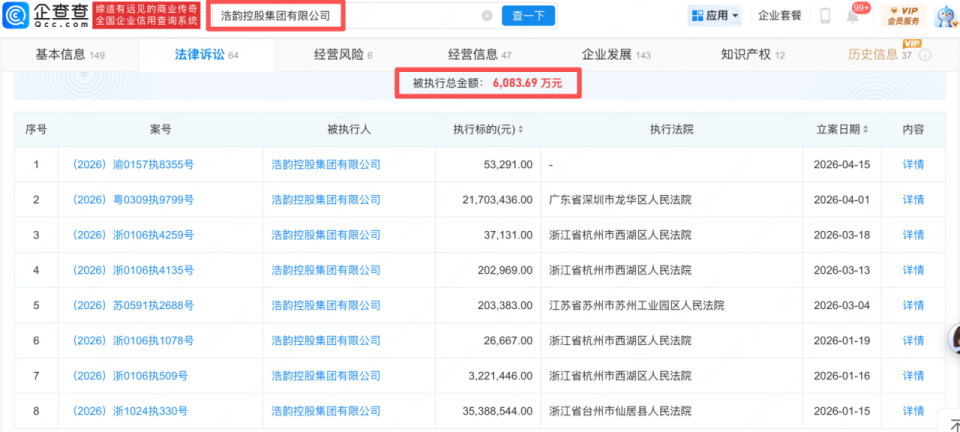Open 详情 for the 2026-04-15 case
The width and height of the screenshot is (960, 432).
[x=913, y=165]
